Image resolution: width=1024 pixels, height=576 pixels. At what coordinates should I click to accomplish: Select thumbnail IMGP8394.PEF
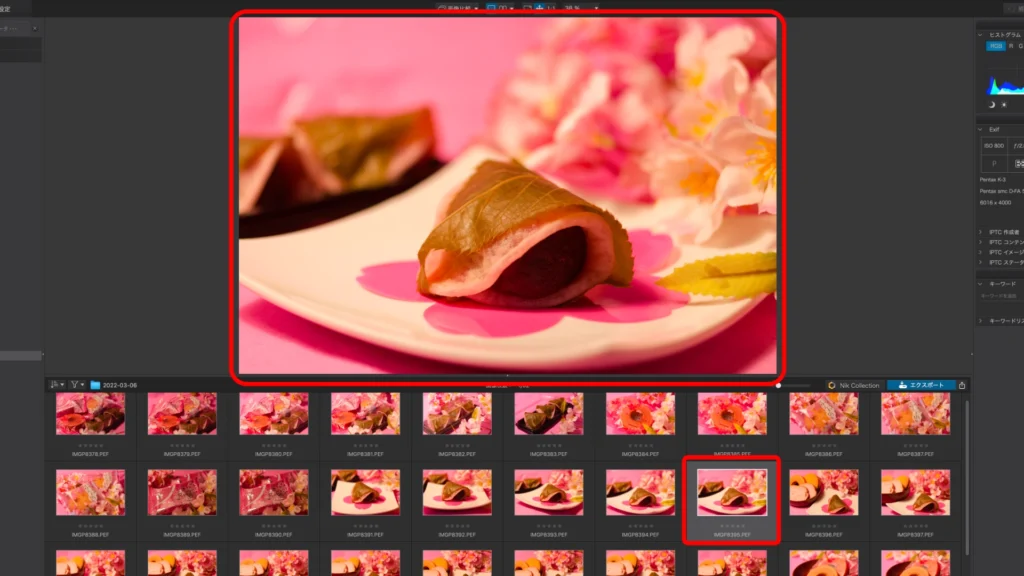[x=640, y=492]
